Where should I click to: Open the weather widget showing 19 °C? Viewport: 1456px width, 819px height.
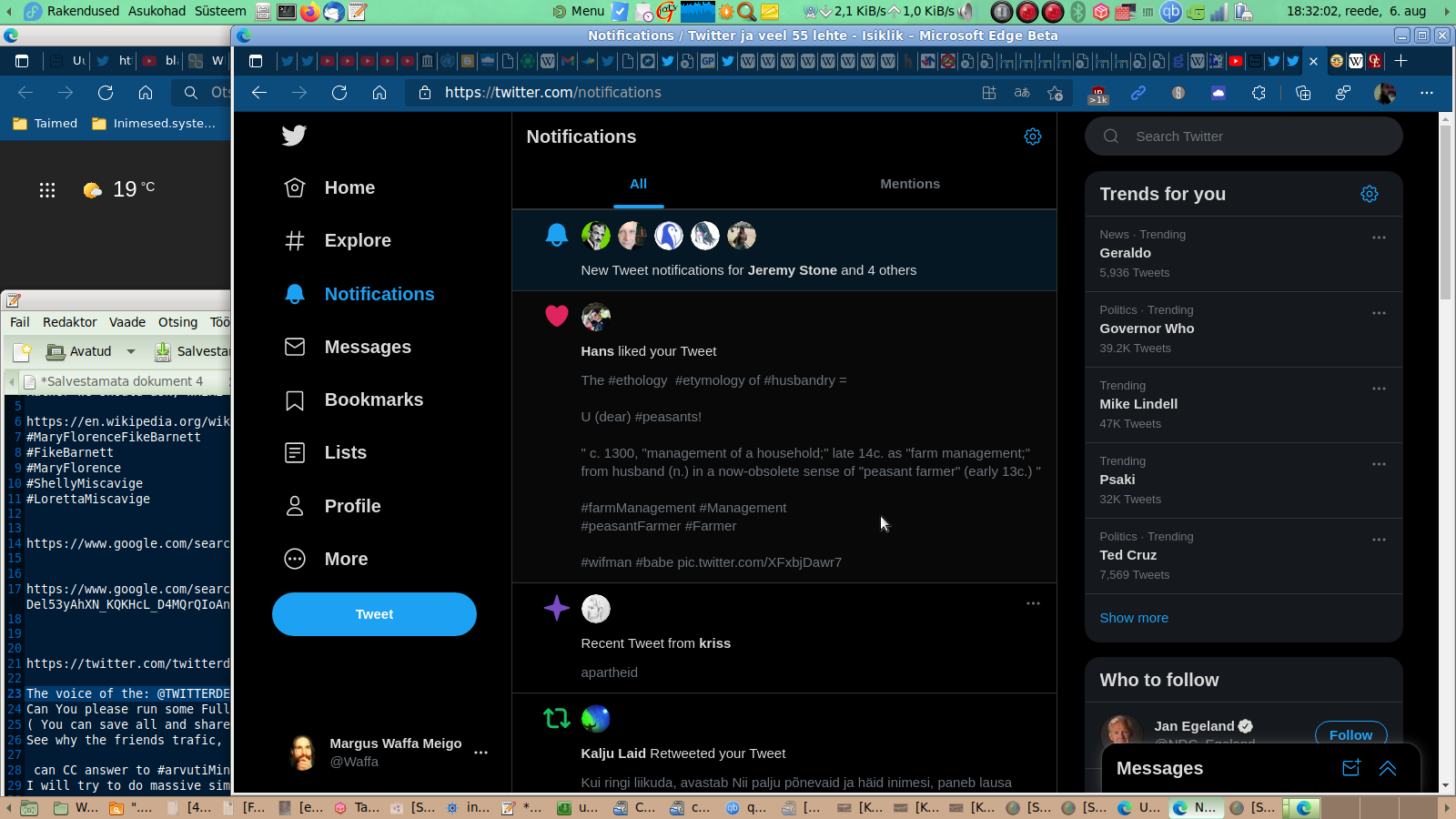point(119,189)
